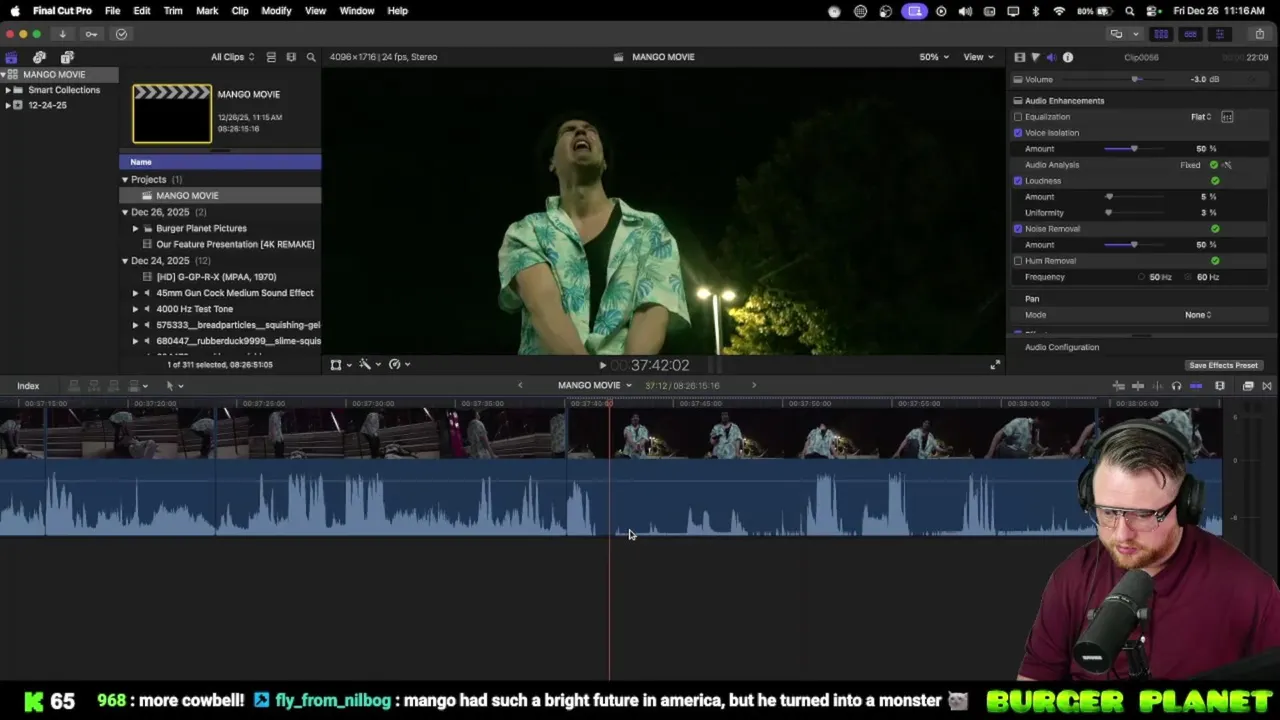1280x720 pixels.
Task: Click the Import Media arrow button
Action: 62,34
